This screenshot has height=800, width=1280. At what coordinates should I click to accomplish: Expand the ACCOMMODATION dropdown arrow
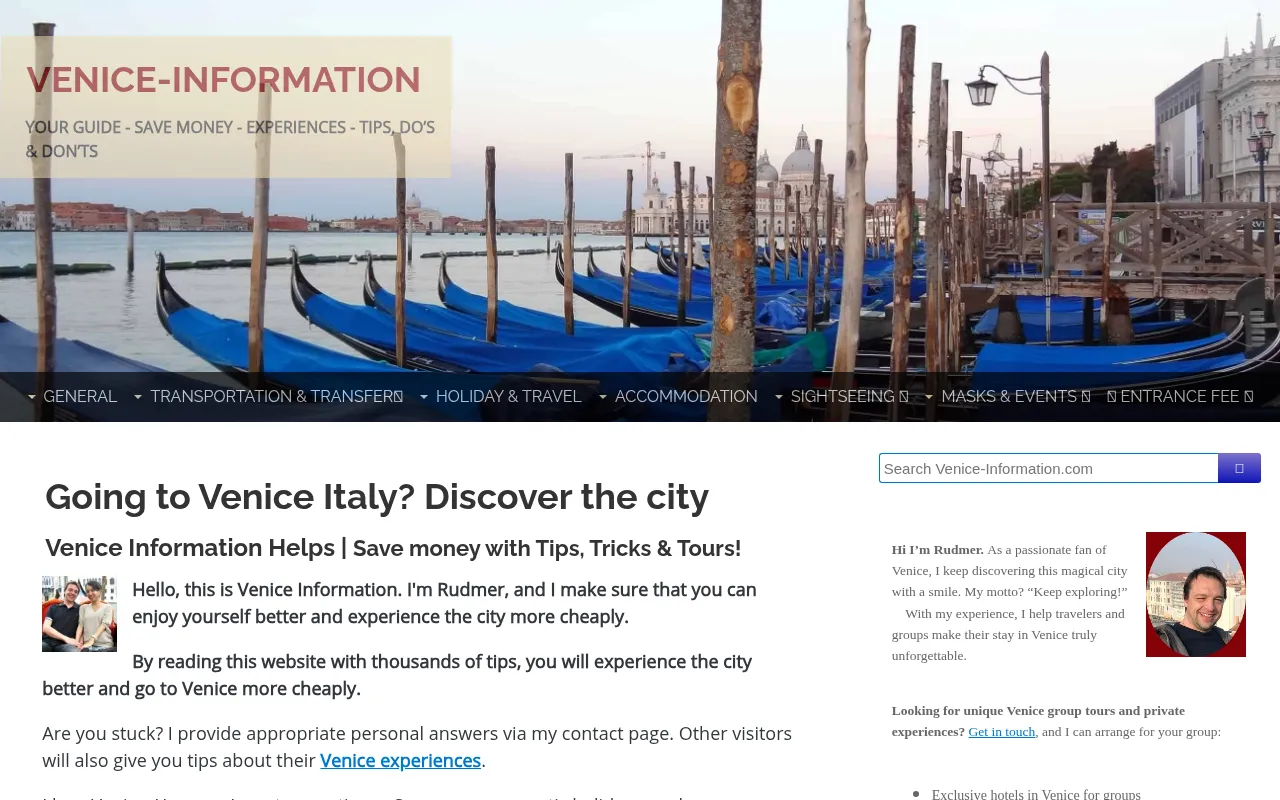pos(603,397)
